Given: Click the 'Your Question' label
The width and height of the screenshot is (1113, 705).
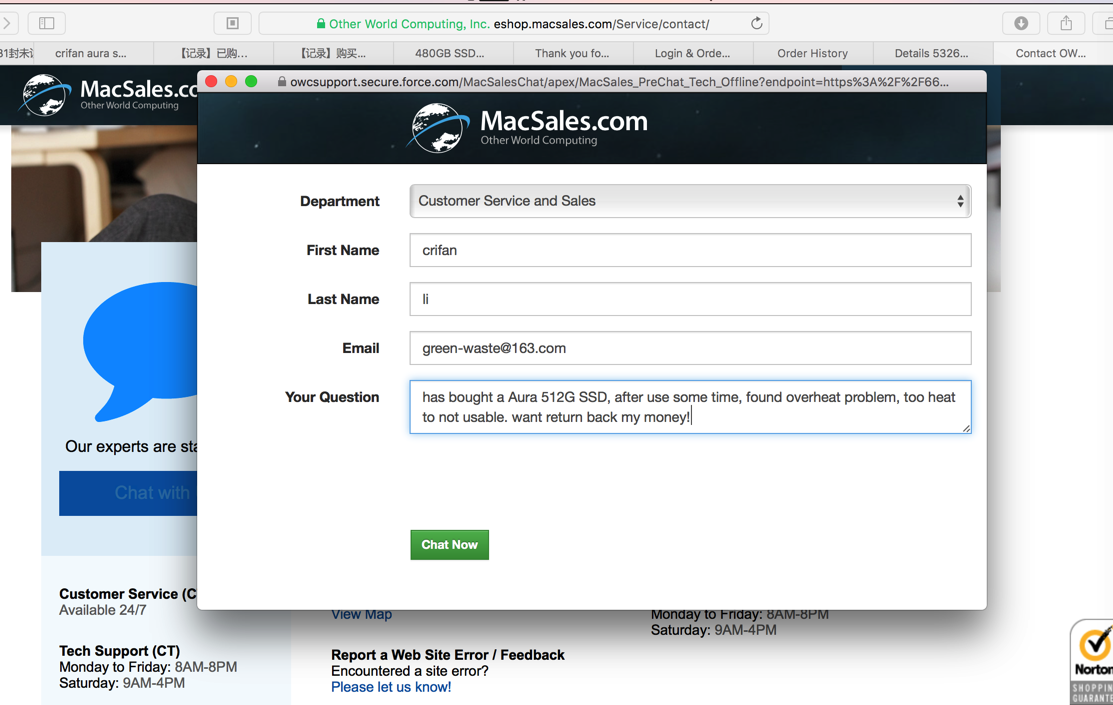Looking at the screenshot, I should tap(331, 397).
